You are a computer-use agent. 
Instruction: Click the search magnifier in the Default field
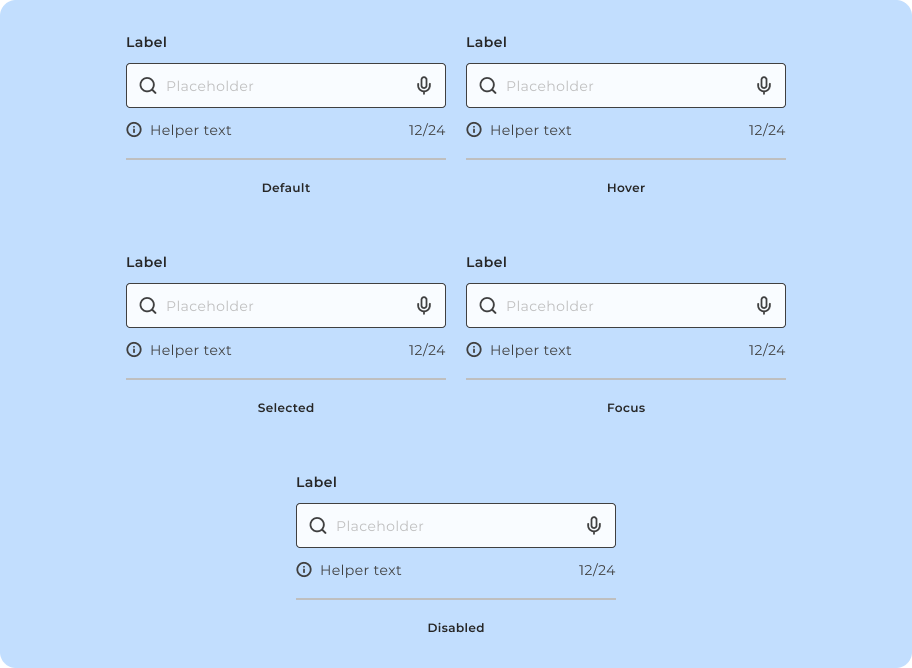pyautogui.click(x=148, y=86)
